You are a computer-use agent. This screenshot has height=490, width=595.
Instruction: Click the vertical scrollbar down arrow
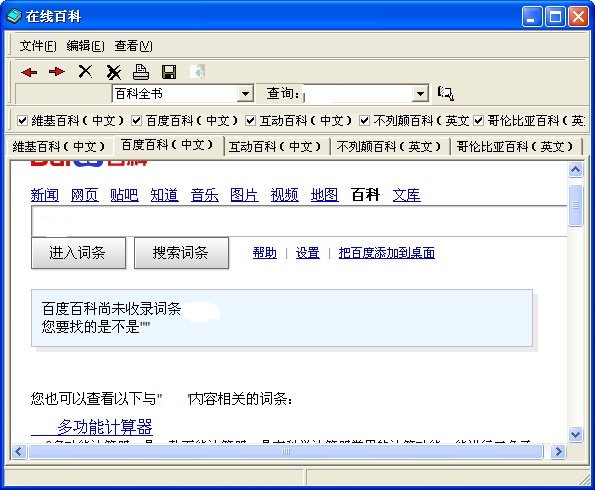tap(576, 434)
